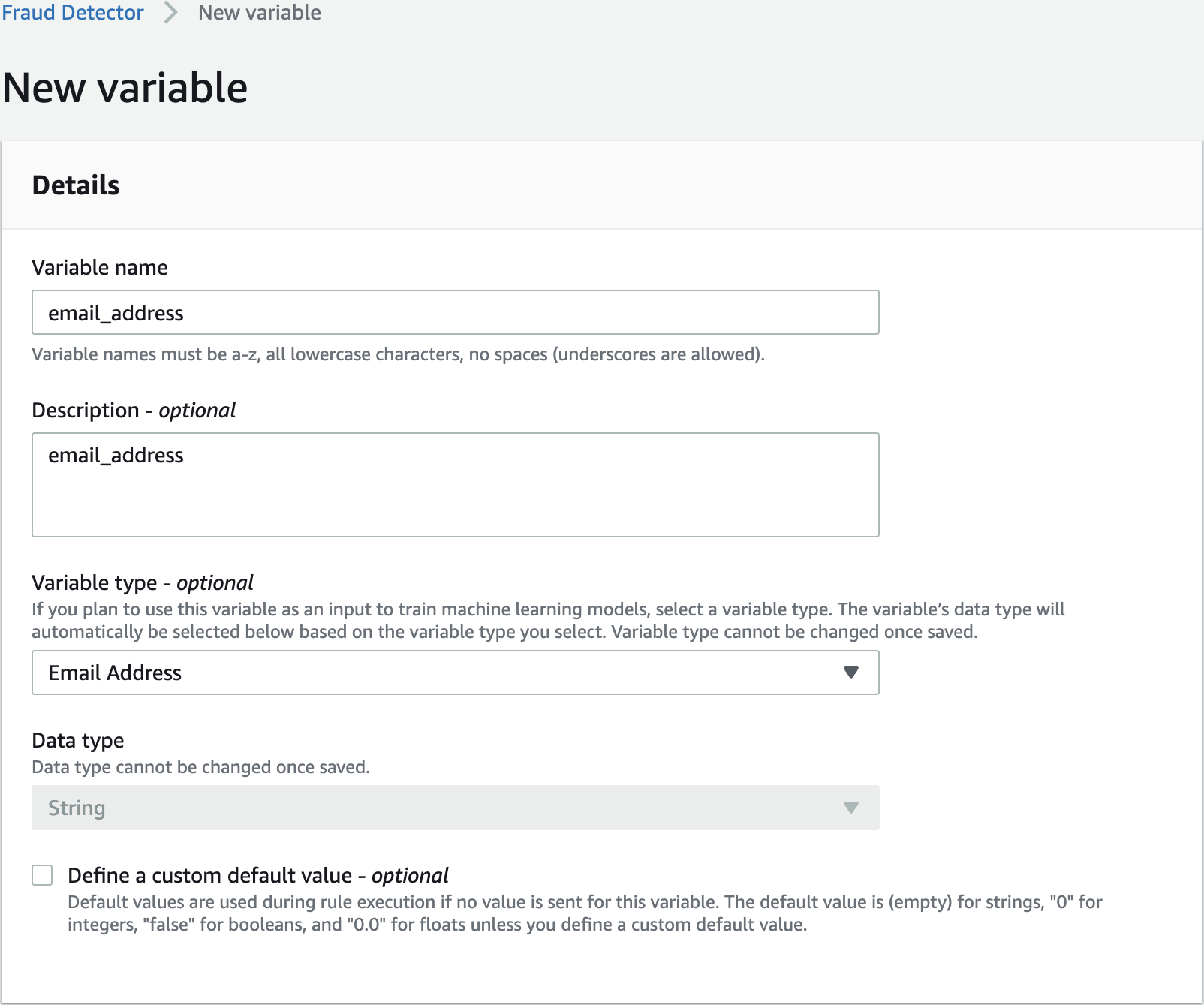Enable the custom default value checkbox

tap(42, 875)
